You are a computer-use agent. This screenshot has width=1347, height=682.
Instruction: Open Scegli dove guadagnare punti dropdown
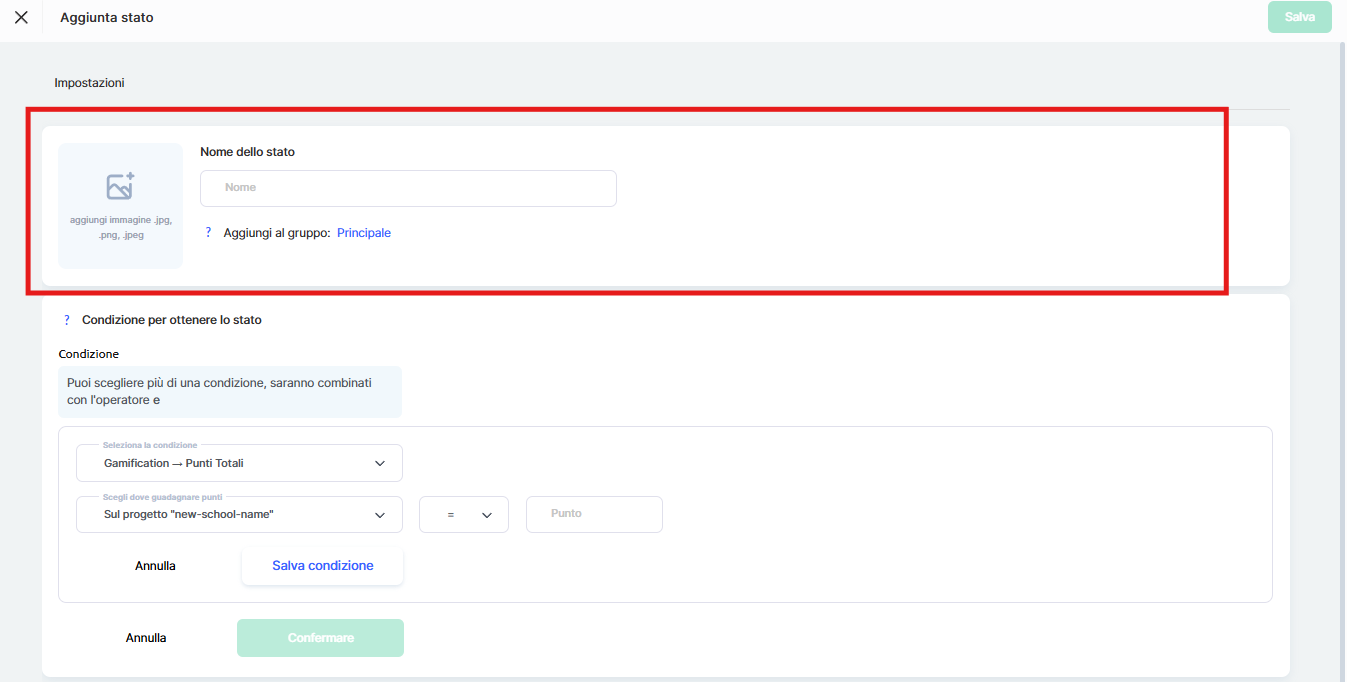239,514
